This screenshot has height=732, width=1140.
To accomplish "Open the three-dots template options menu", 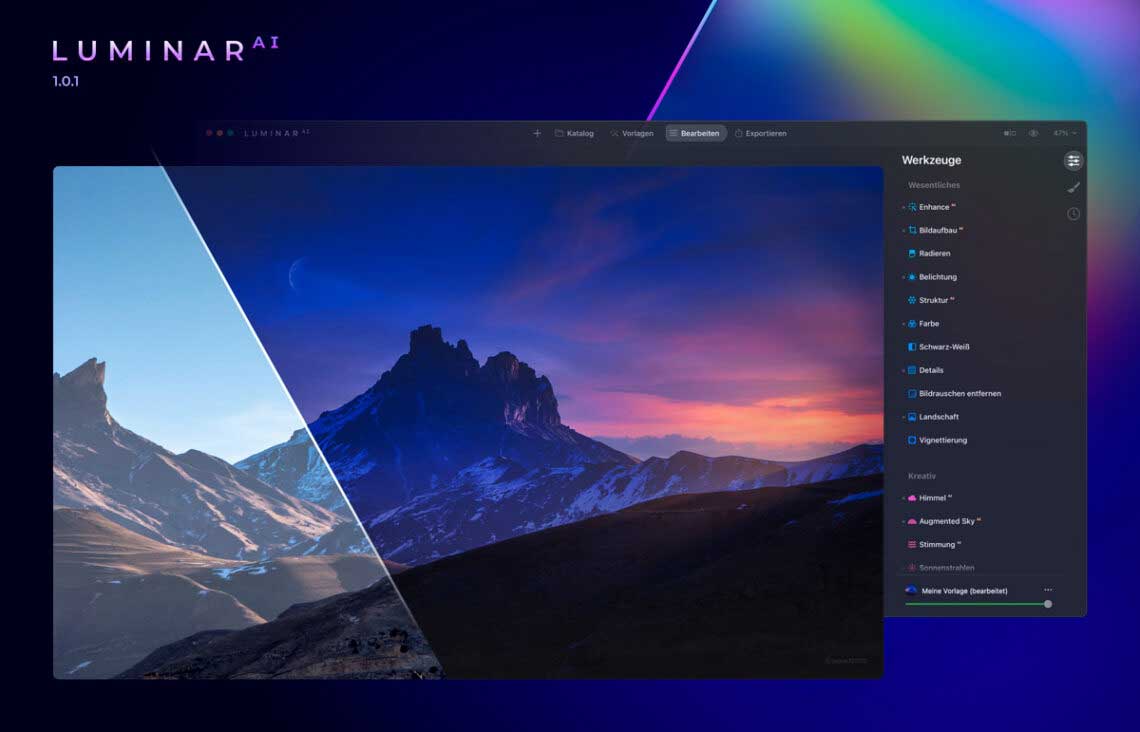I will pos(1048,590).
